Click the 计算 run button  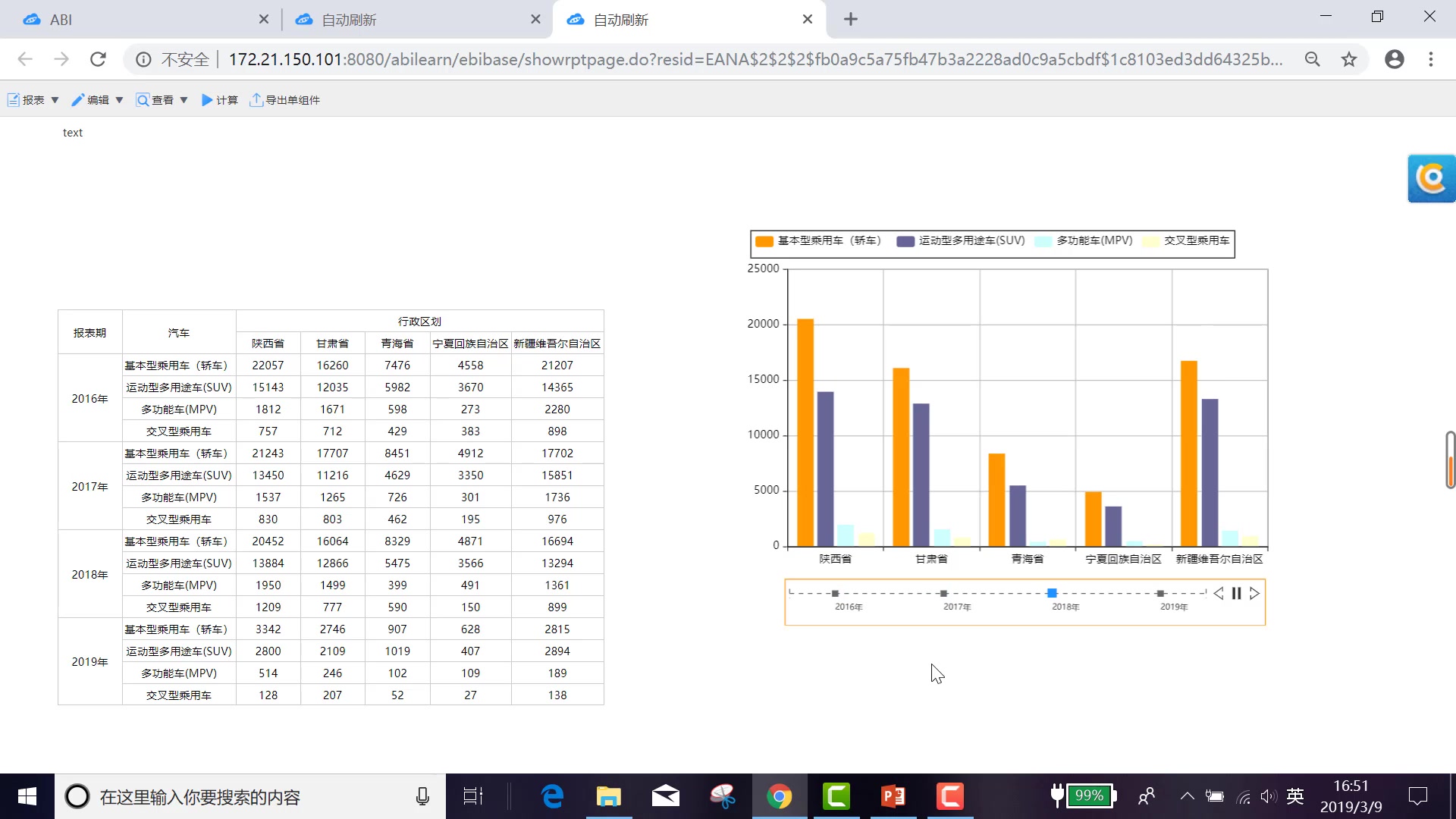[219, 100]
